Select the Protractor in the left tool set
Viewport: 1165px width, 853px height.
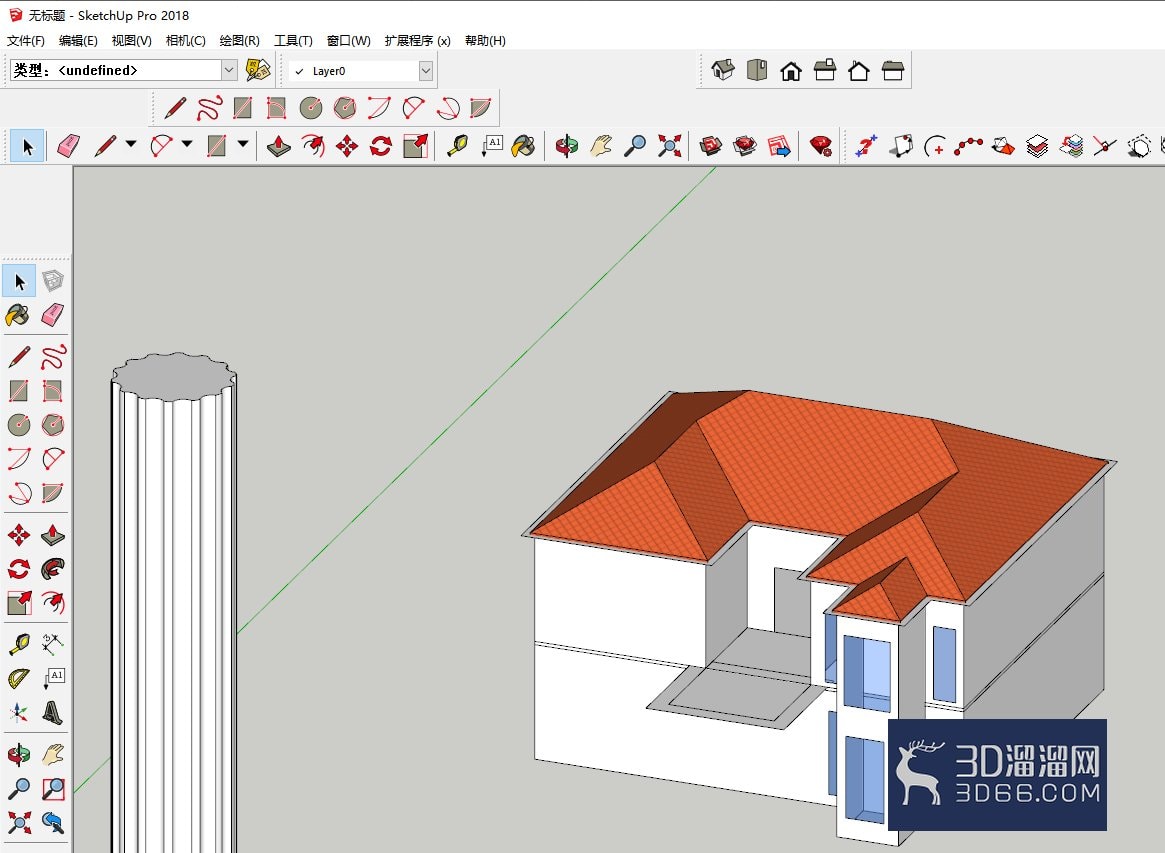tap(19, 678)
